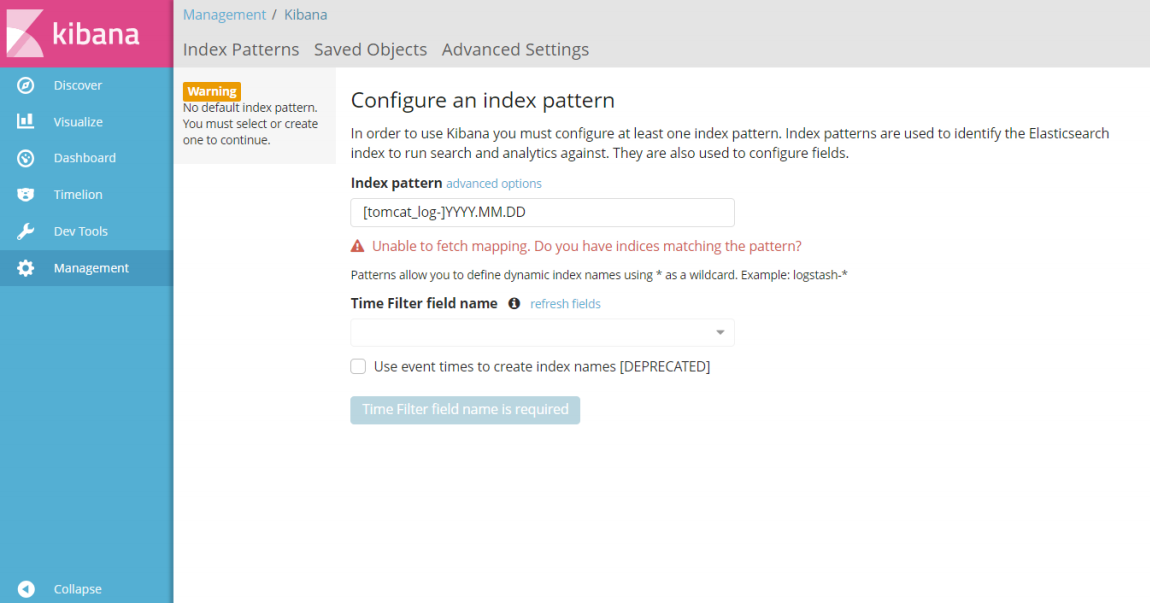Open Dashboard via gauge icon

coord(26,158)
